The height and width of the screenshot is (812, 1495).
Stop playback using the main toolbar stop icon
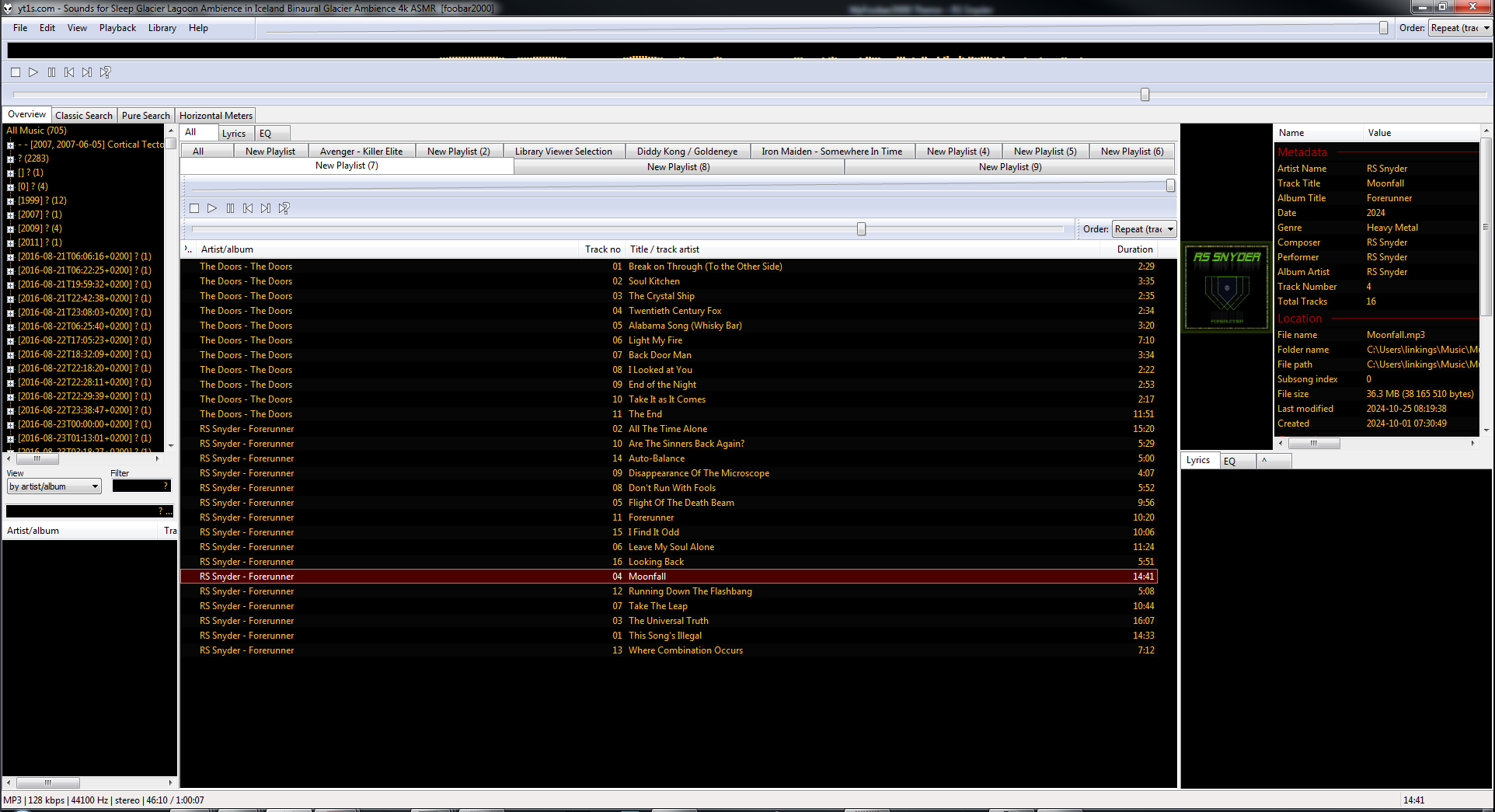(x=16, y=72)
